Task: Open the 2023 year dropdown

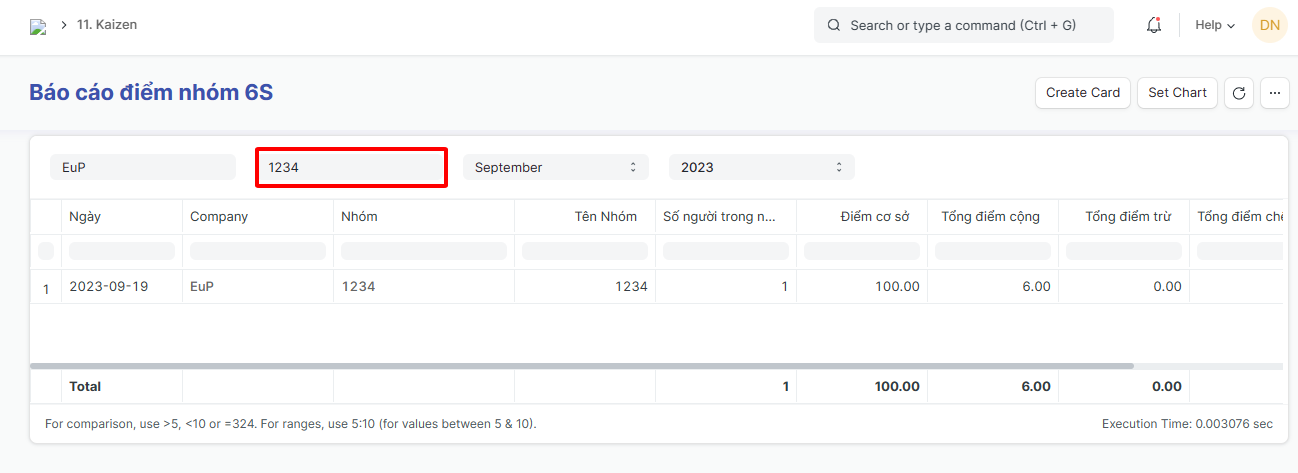Action: 761,167
